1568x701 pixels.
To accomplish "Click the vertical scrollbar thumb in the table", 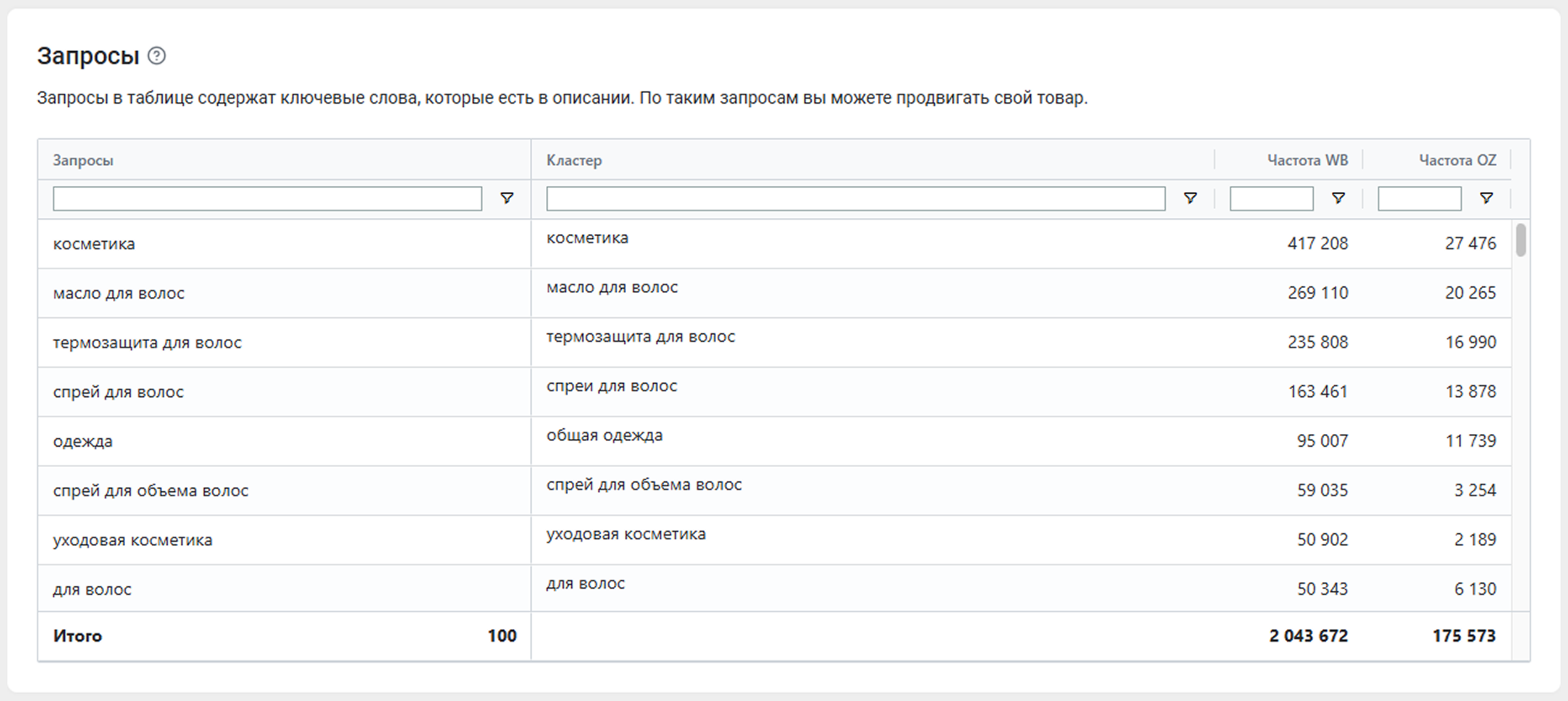I will click(x=1521, y=239).
